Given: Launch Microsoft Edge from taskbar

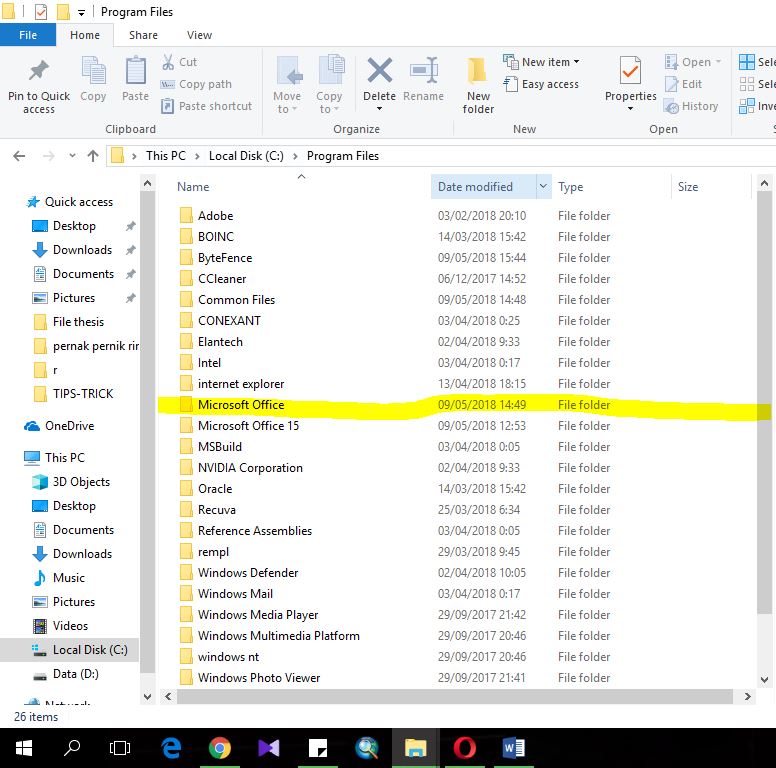Looking at the screenshot, I should point(171,748).
